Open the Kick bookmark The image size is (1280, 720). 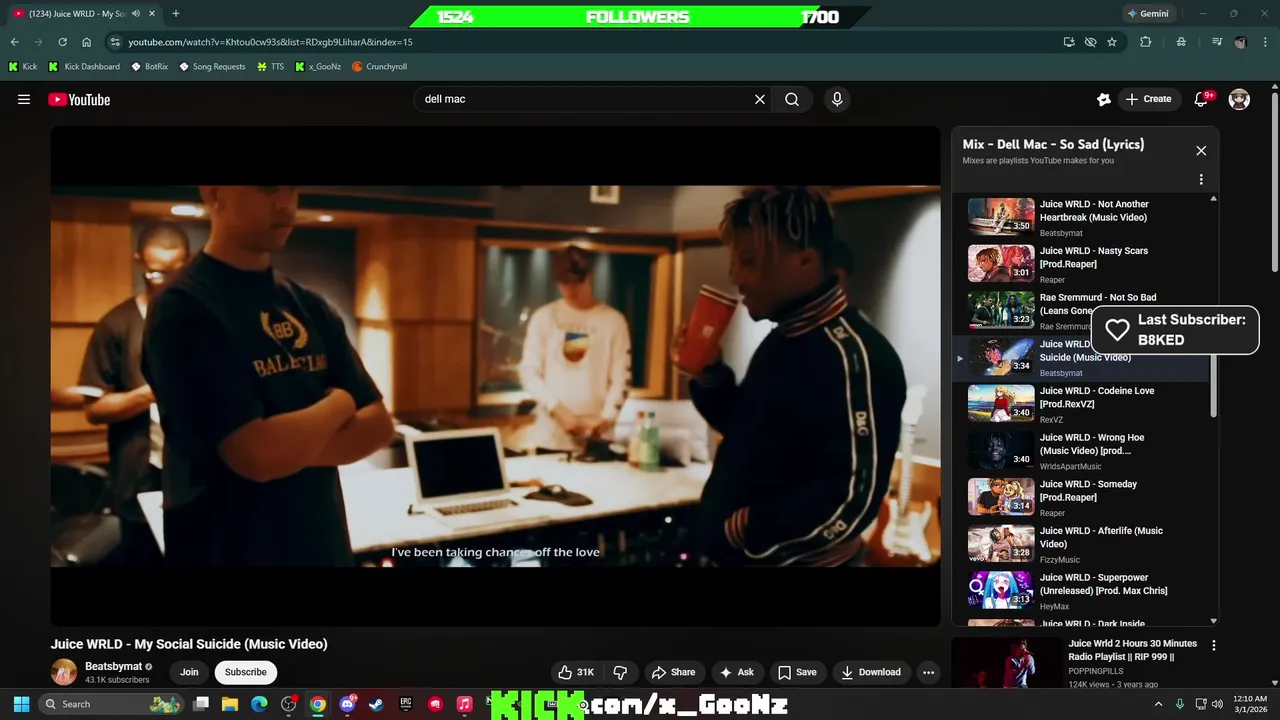coord(23,67)
